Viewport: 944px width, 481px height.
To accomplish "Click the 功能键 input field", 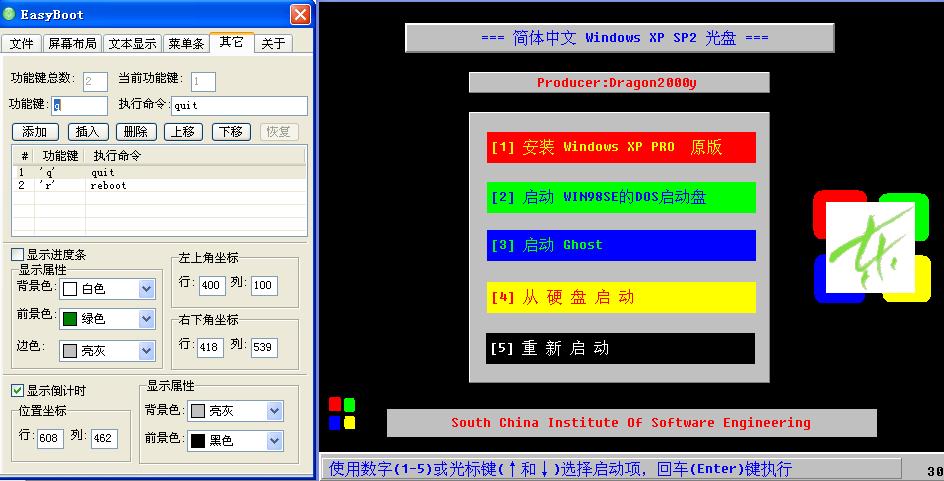I will click(x=79, y=105).
